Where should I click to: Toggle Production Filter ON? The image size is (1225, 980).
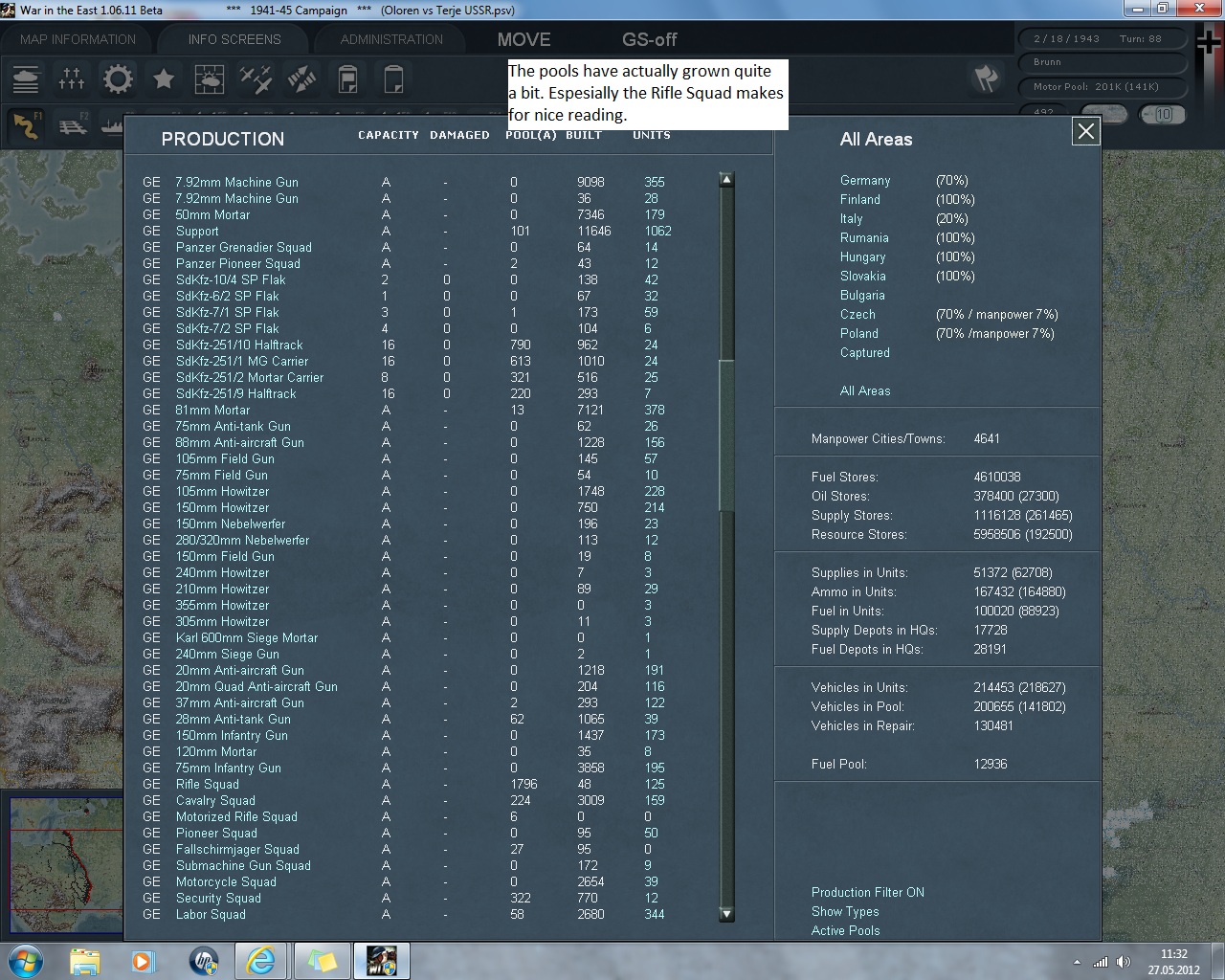tap(867, 892)
